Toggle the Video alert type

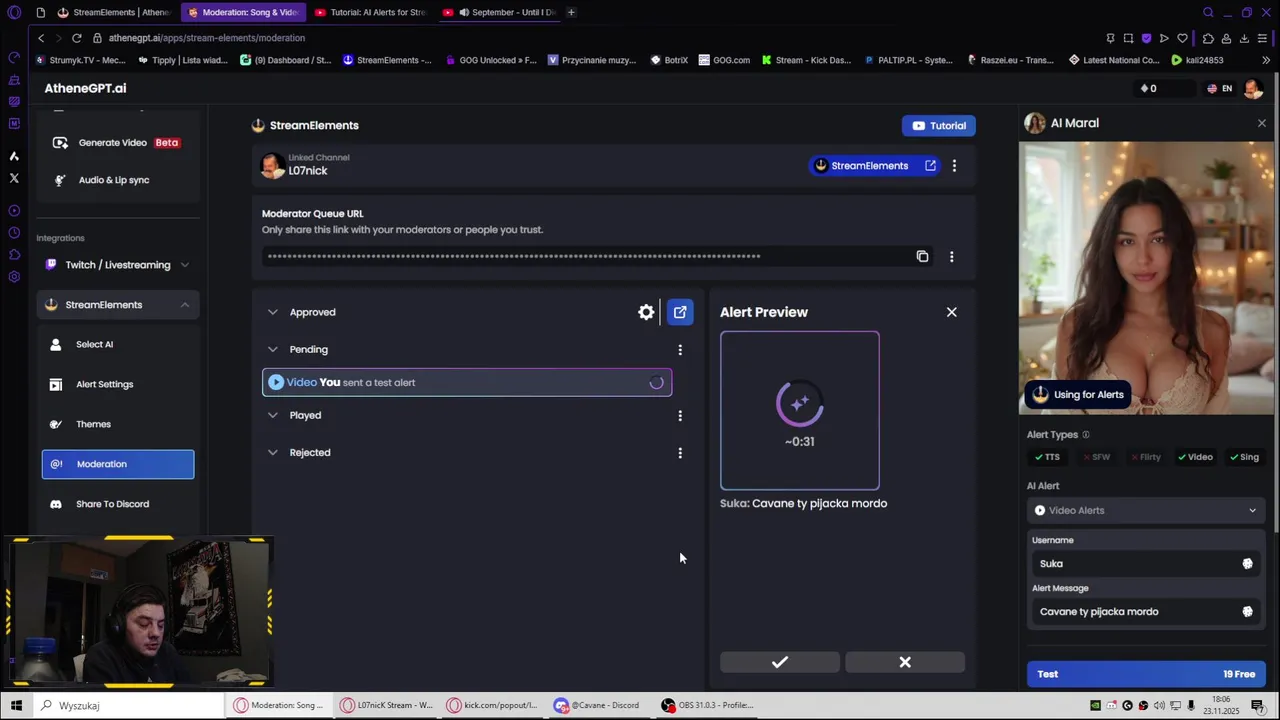click(1195, 457)
